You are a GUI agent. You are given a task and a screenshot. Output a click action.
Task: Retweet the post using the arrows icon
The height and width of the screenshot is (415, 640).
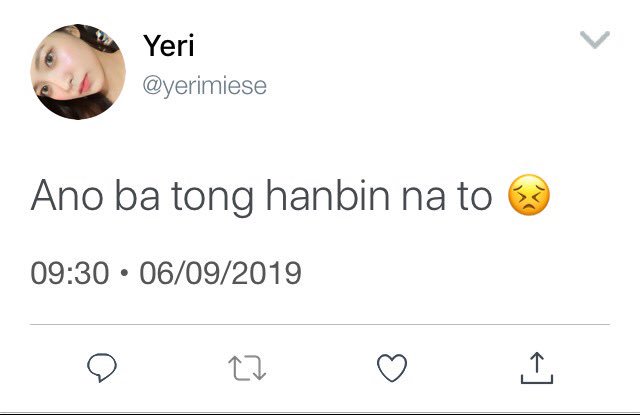(x=247, y=368)
